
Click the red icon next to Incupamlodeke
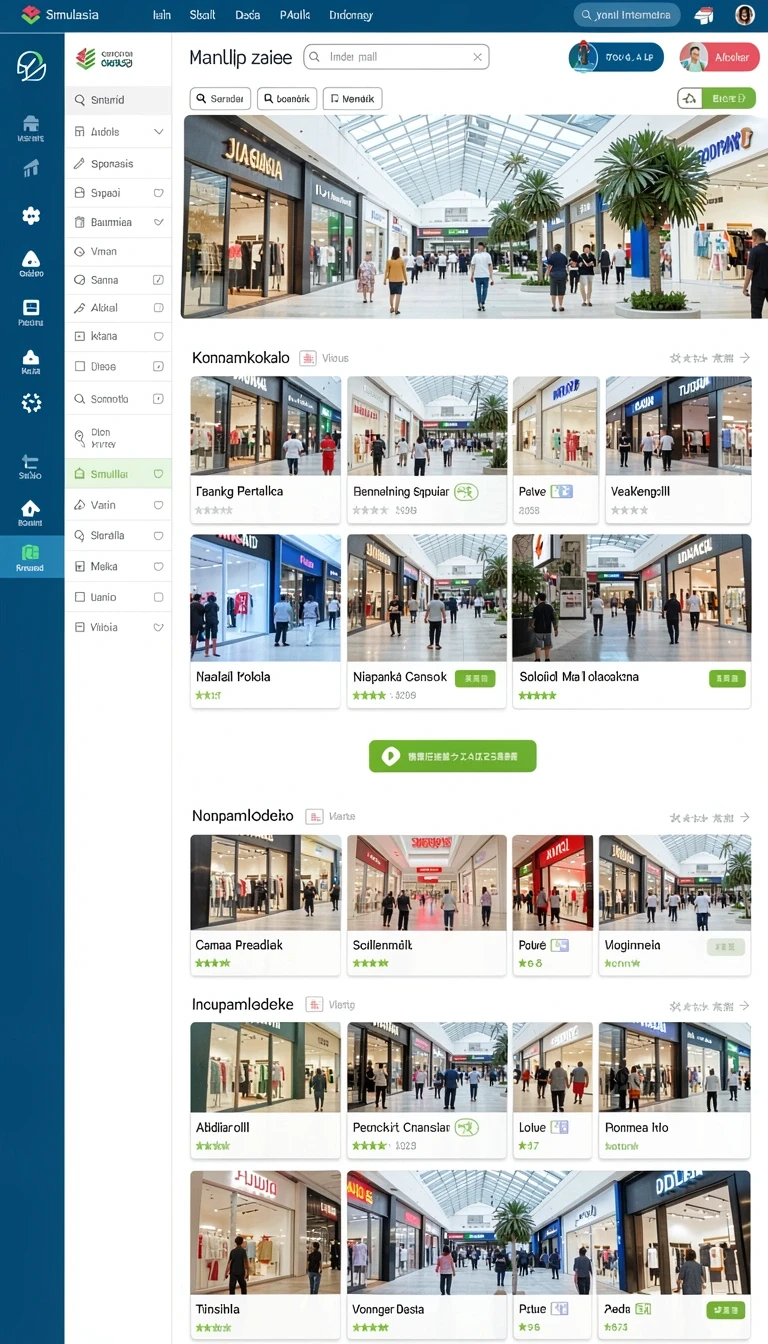pos(314,1004)
